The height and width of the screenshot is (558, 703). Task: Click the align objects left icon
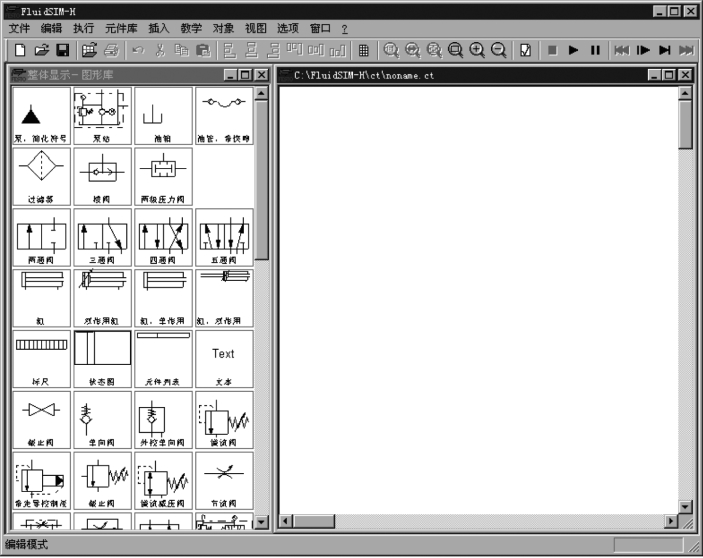click(x=230, y=50)
